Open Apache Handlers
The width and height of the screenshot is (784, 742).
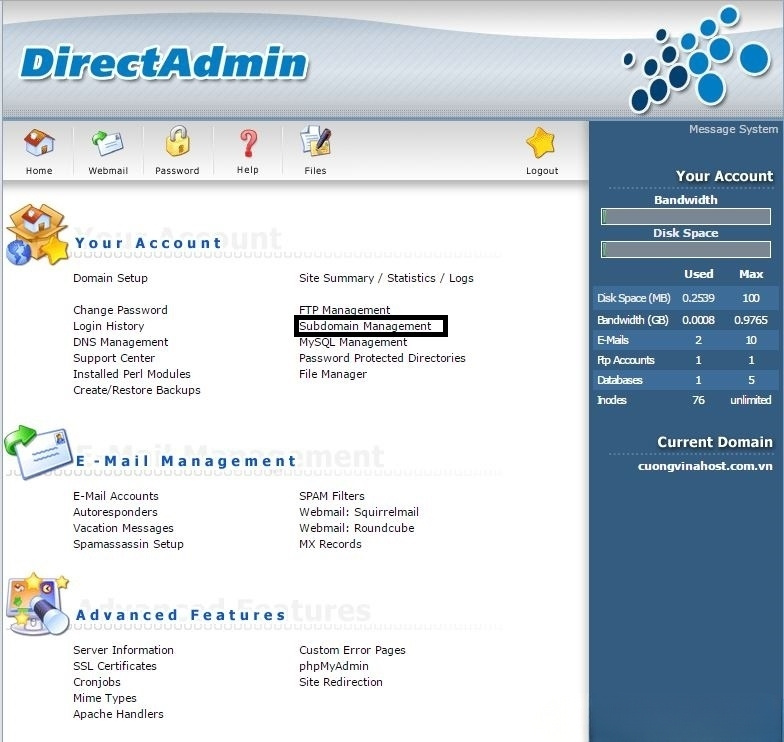(x=118, y=714)
